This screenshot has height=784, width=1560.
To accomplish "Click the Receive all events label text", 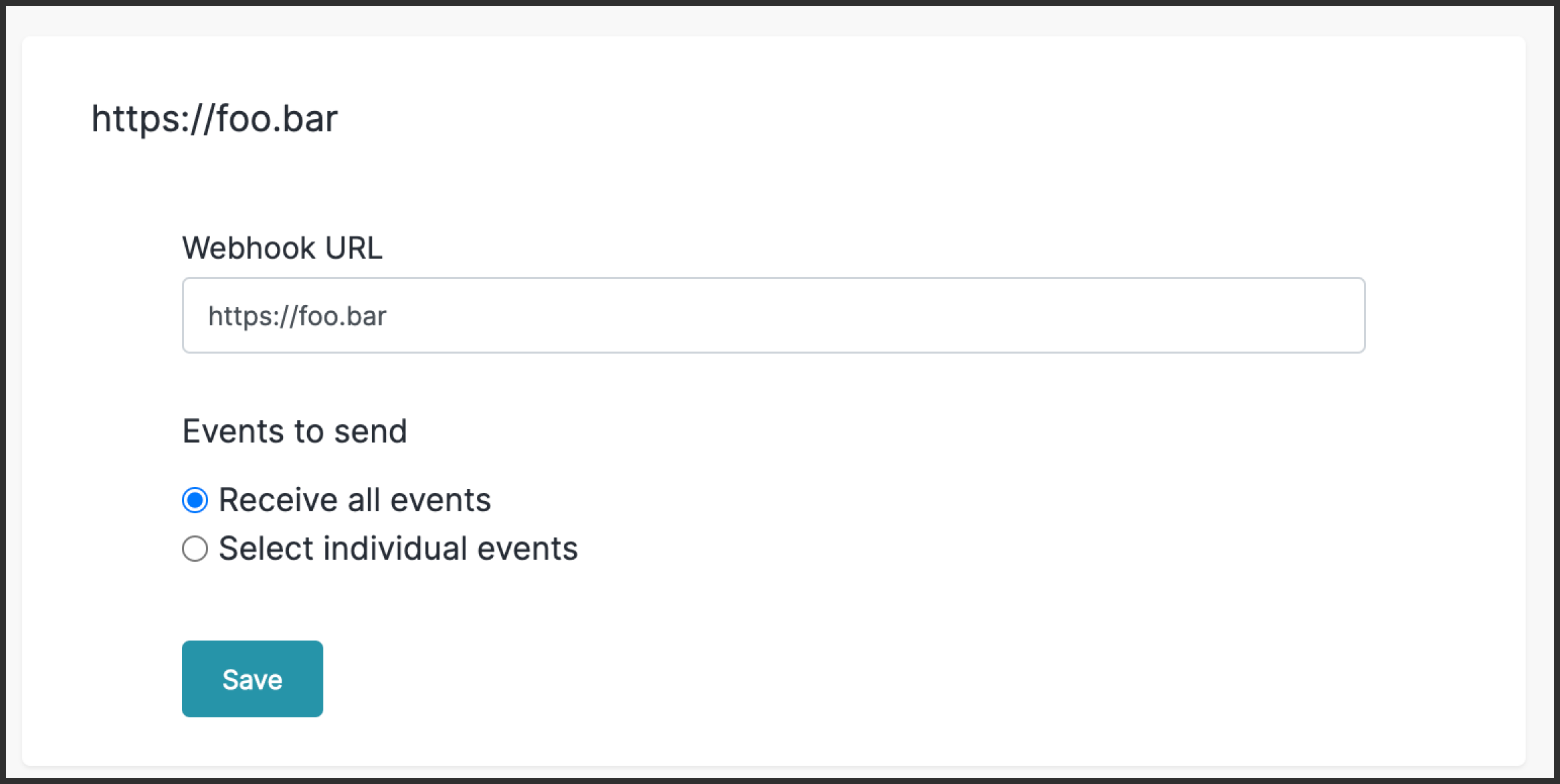I will coord(355,500).
